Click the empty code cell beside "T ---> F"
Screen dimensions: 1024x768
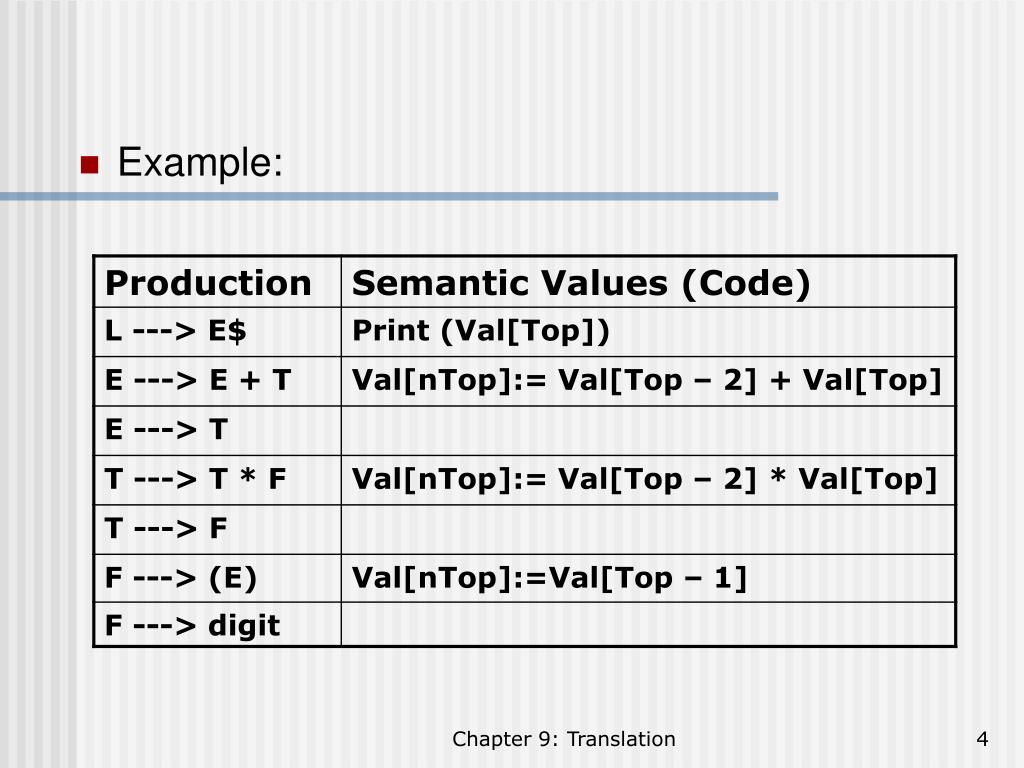648,529
